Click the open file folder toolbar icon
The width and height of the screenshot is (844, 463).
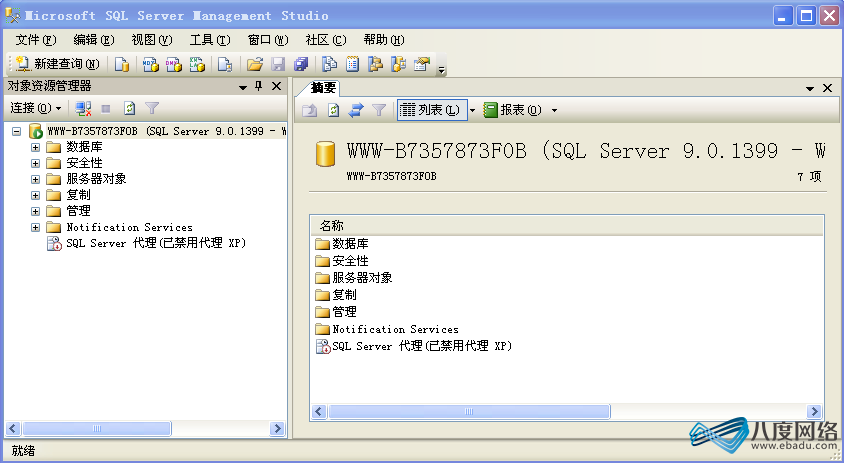pos(254,65)
